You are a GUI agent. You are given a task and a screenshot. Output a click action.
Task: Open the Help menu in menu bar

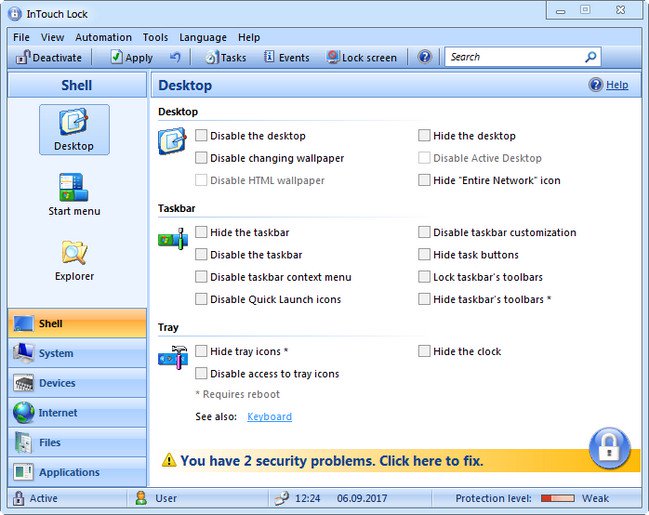(249, 37)
